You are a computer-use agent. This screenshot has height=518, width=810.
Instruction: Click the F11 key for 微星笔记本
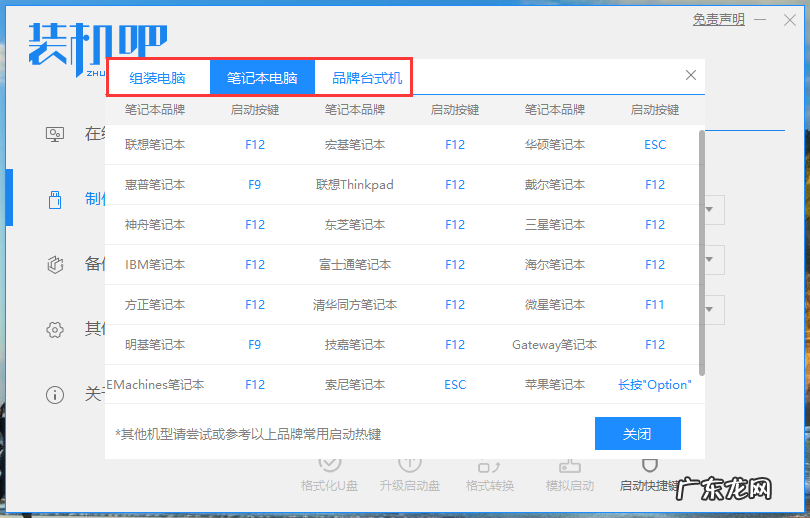pos(655,305)
